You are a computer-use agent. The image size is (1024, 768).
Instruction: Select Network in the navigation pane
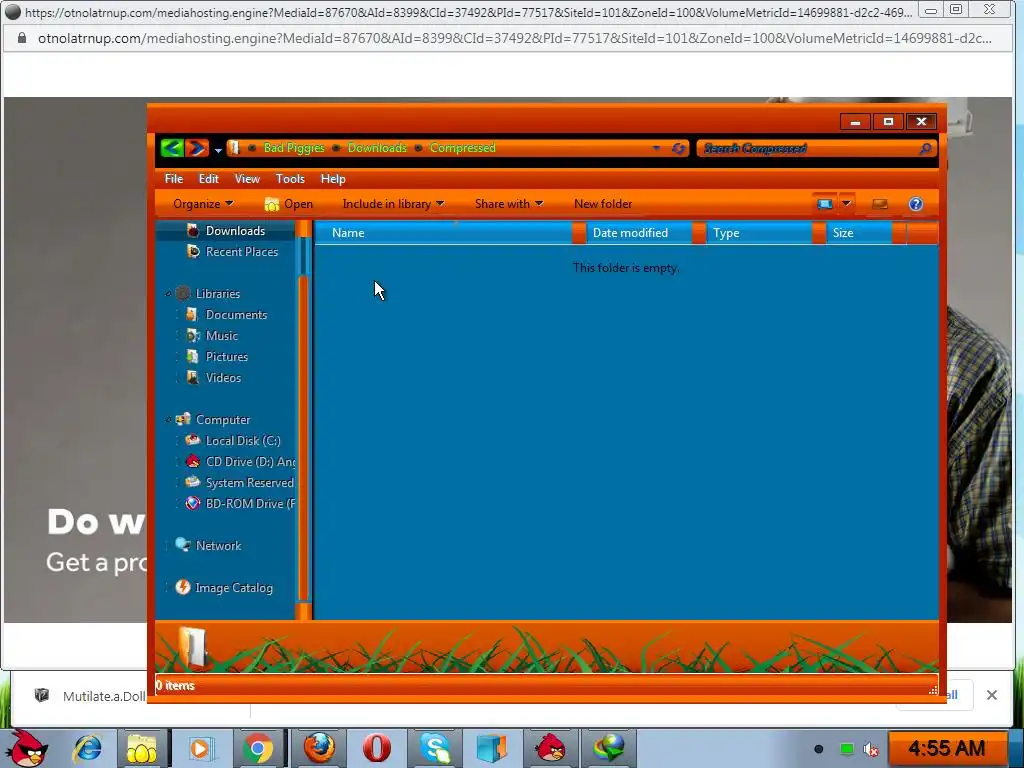pos(208,545)
